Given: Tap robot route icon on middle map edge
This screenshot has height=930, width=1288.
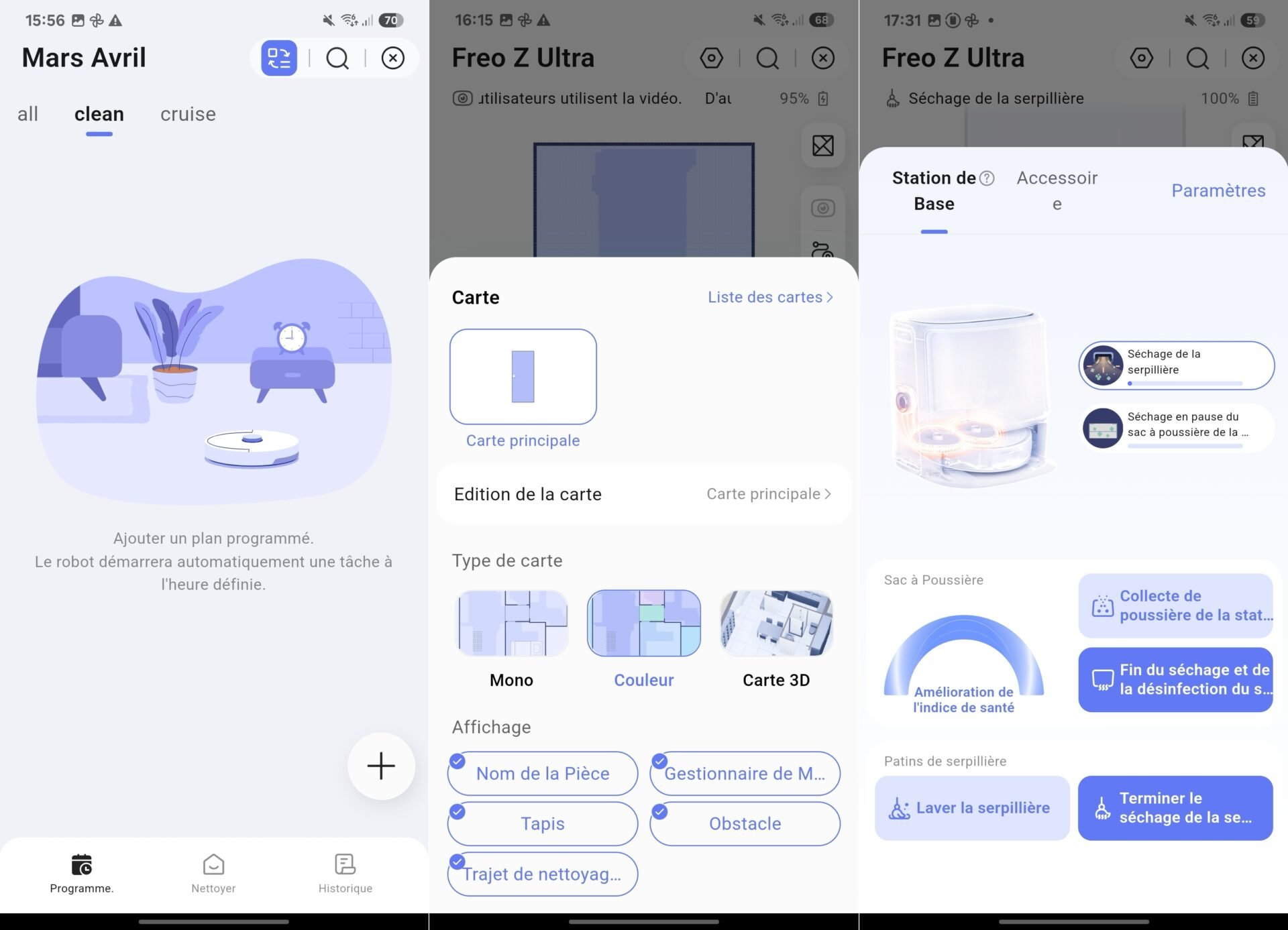Looking at the screenshot, I should point(823,250).
